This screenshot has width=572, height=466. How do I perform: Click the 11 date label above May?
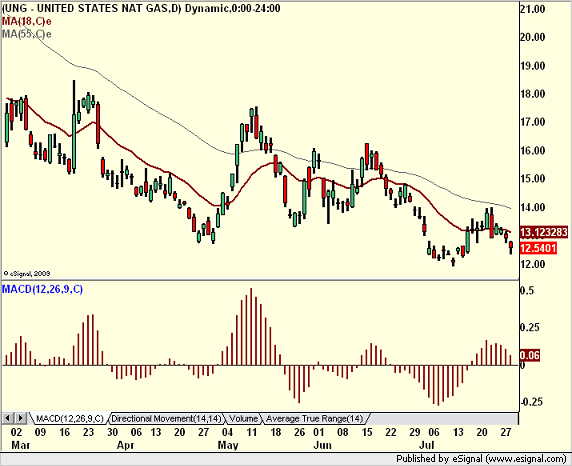[252, 432]
